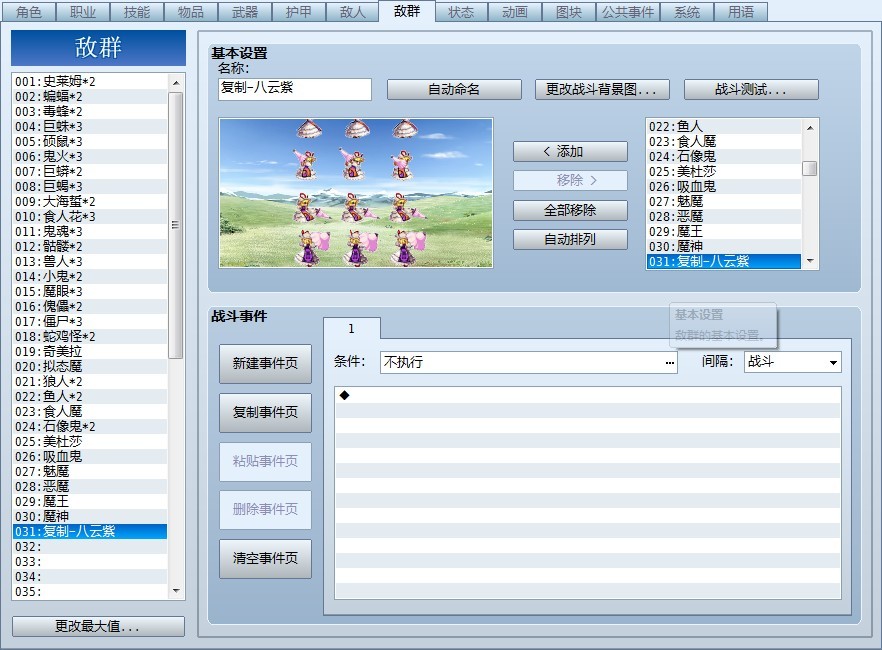The width and height of the screenshot is (882, 650).
Task: Click the troop list scroll down arrow
Action: coord(176,591)
